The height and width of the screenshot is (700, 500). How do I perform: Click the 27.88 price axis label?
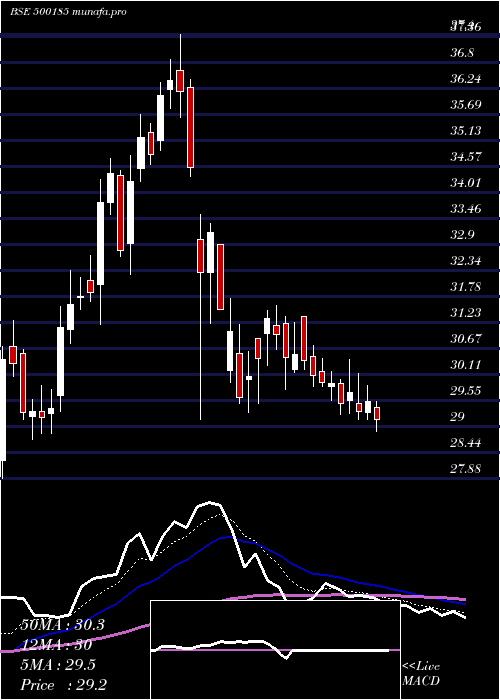coord(466,468)
